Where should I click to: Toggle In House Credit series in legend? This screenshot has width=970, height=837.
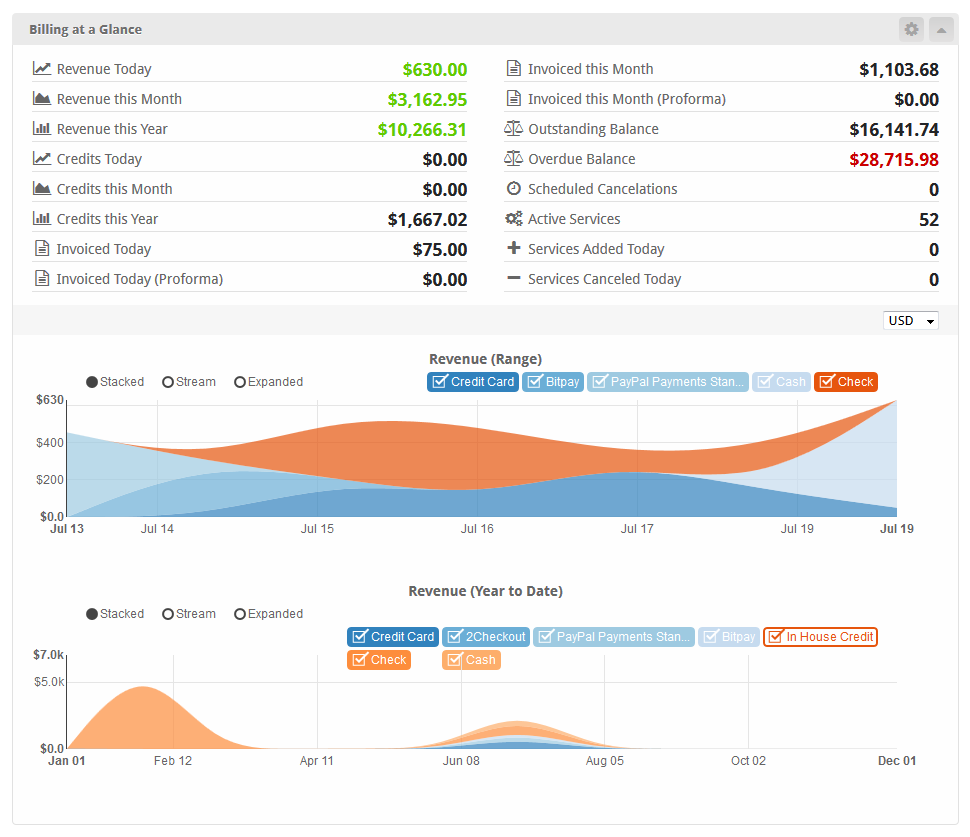pos(820,637)
